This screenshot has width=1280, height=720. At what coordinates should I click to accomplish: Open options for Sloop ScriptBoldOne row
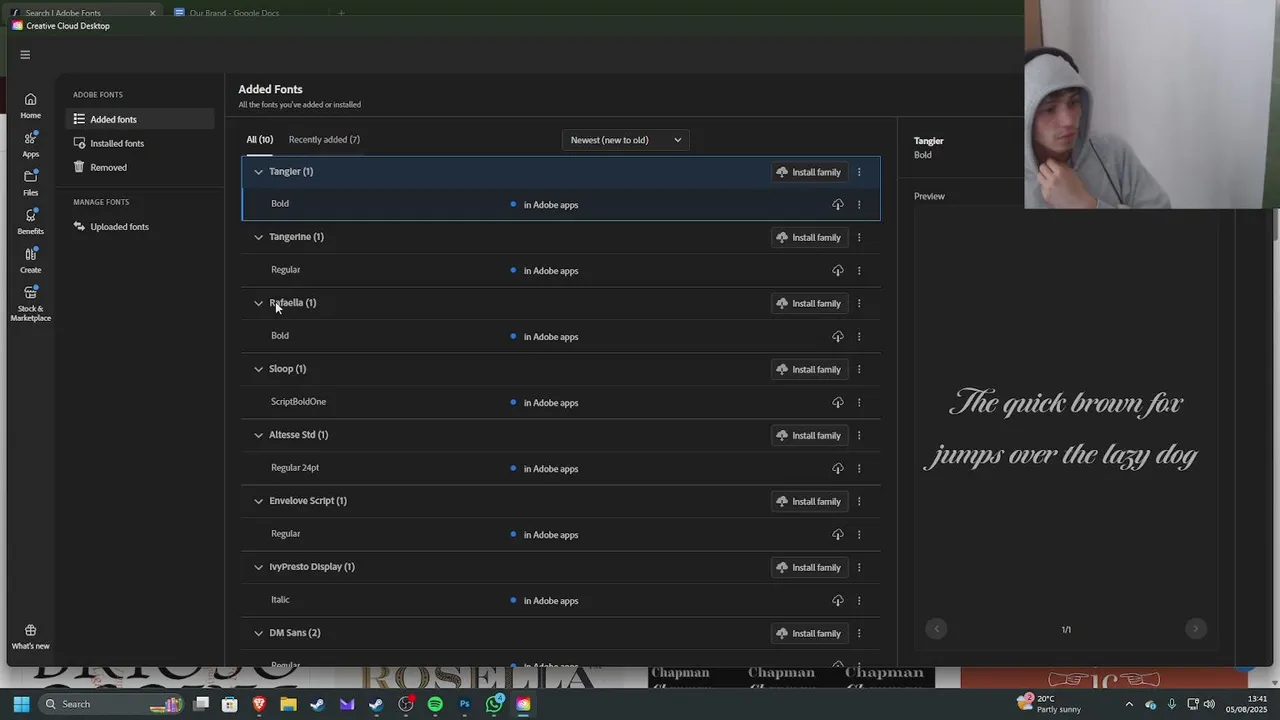point(859,403)
